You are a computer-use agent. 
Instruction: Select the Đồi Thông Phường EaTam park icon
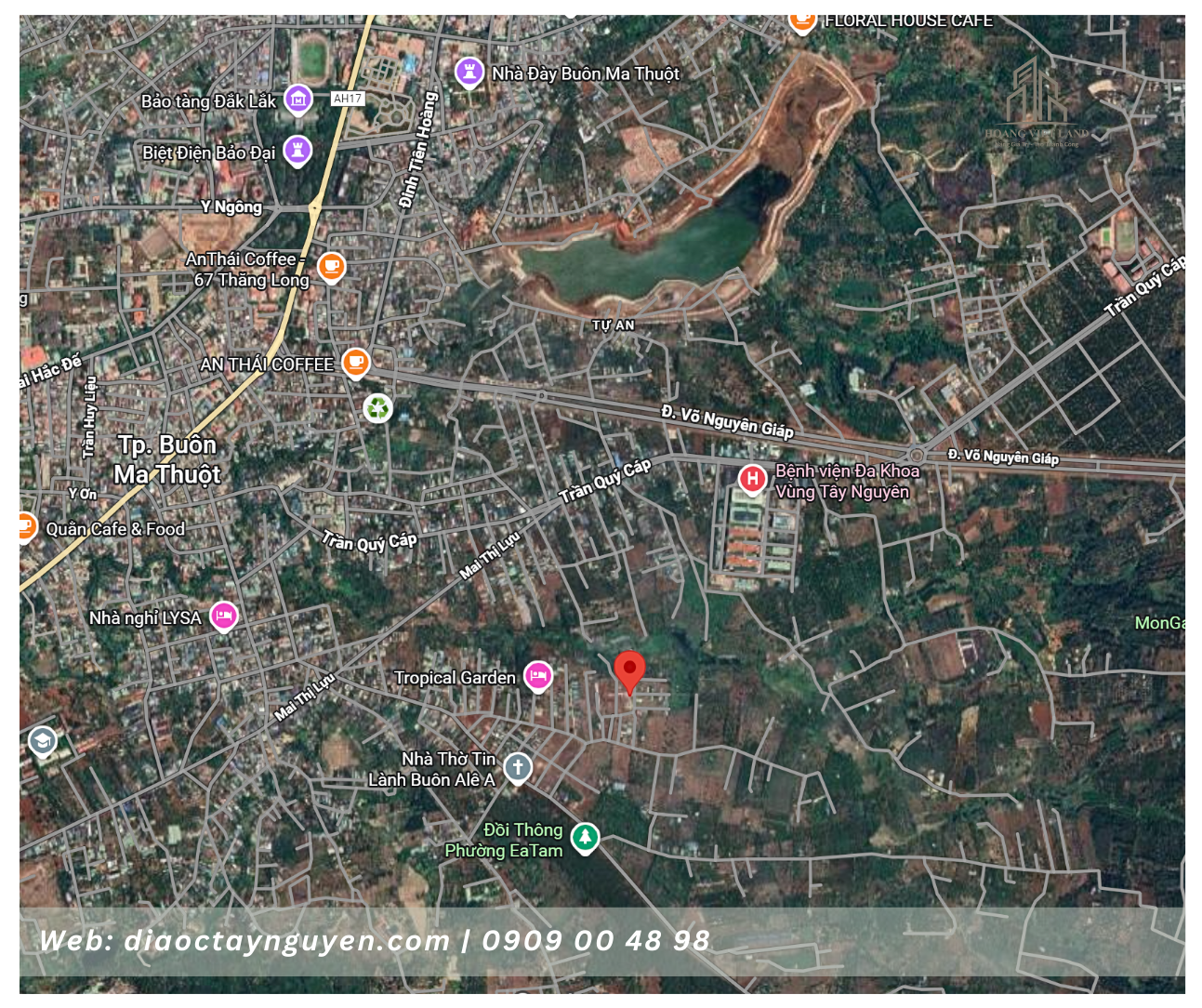(584, 838)
